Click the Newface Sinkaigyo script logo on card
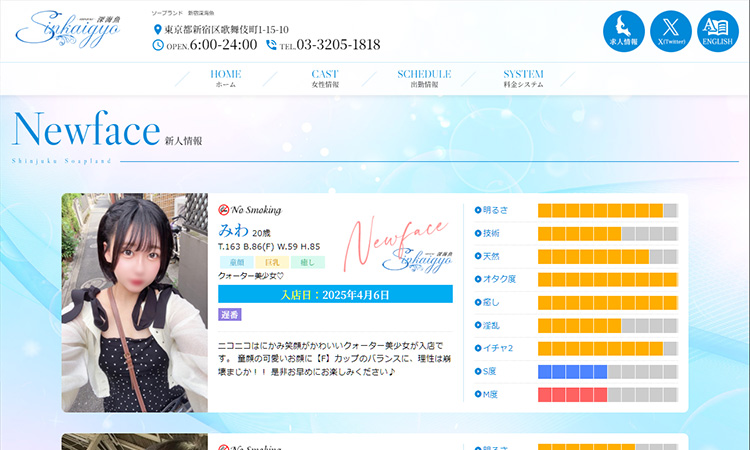 pos(398,246)
